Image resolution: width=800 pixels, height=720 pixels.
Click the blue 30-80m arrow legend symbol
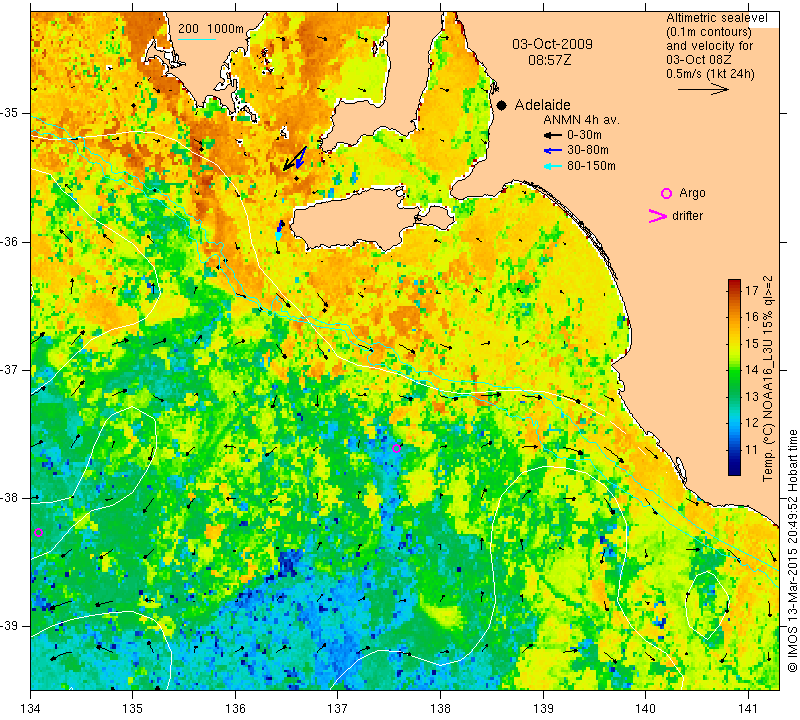[x=553, y=151]
